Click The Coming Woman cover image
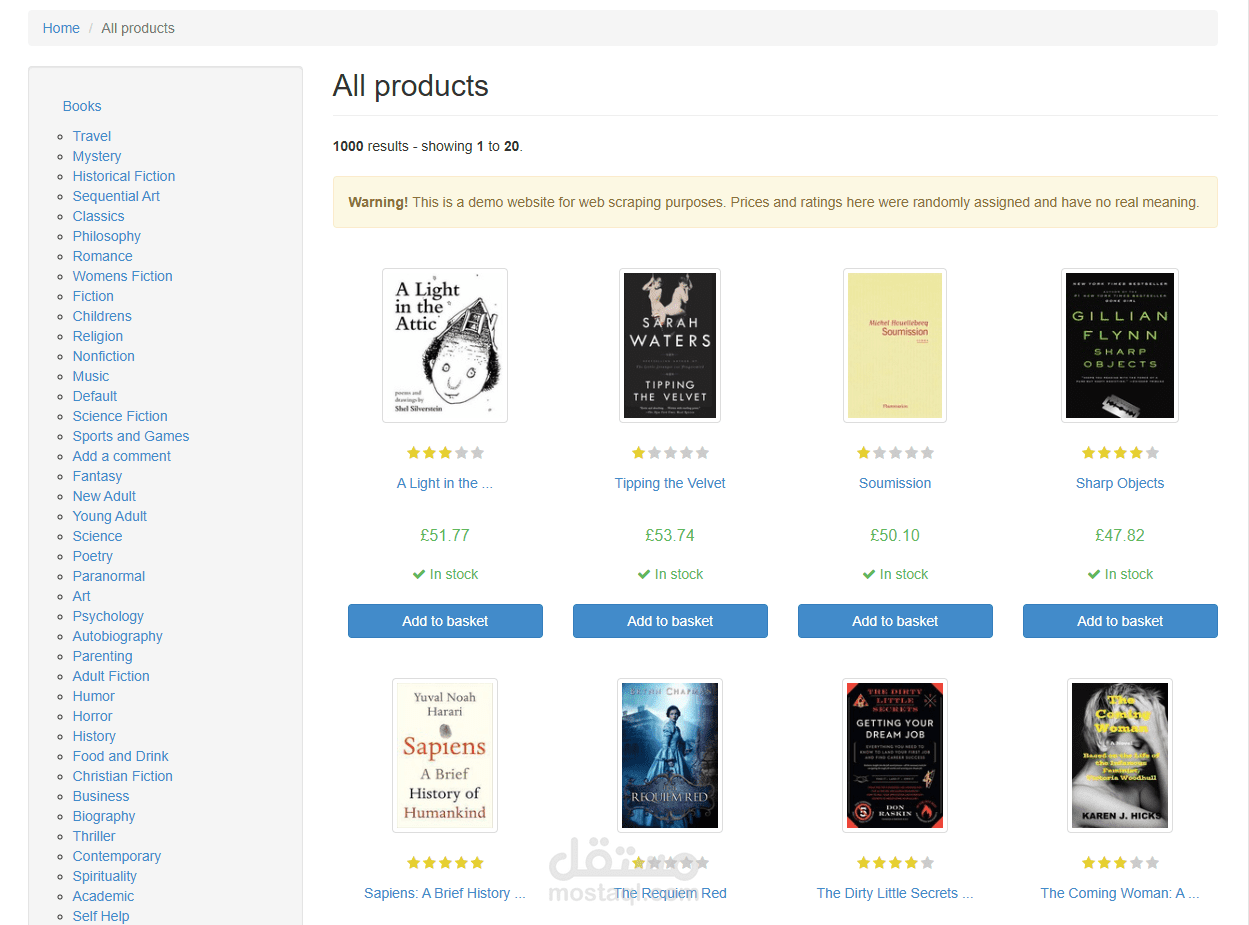 pos(1119,755)
